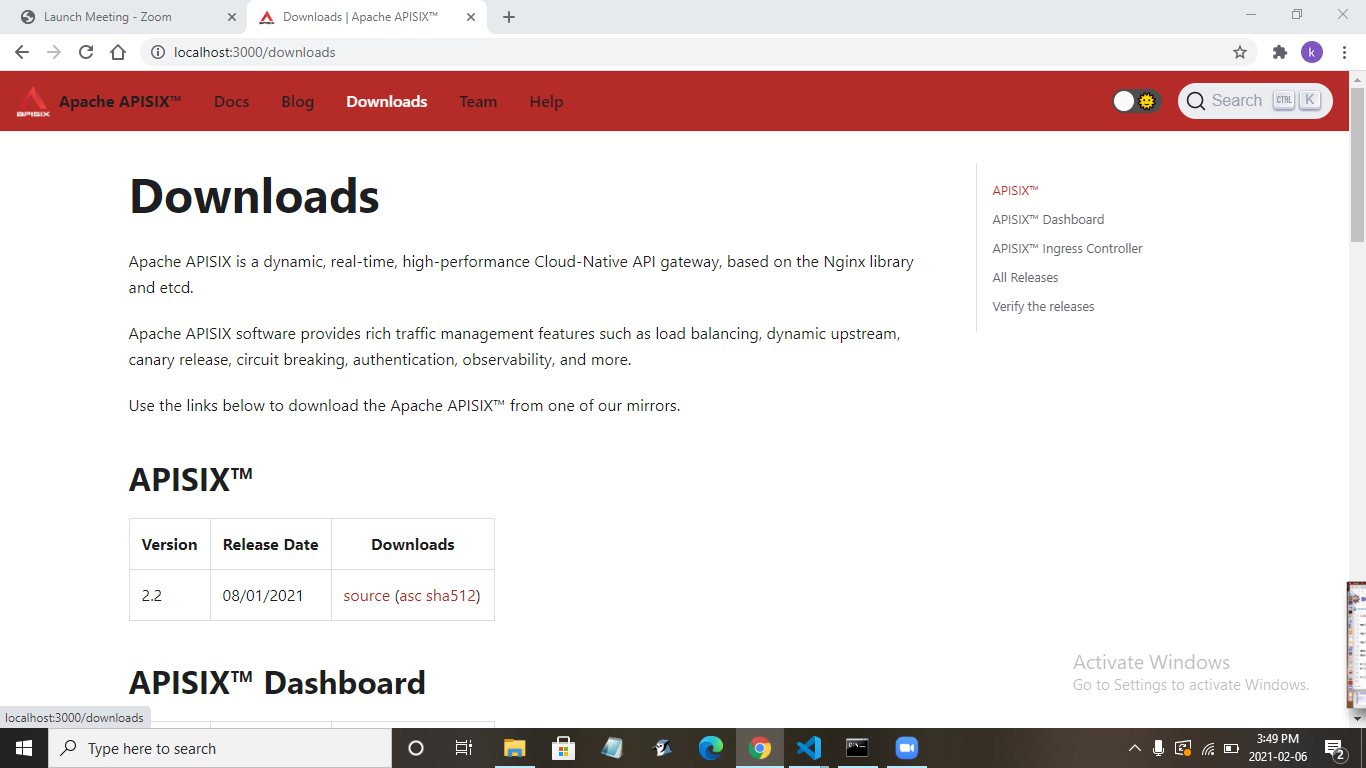Open Chrome extensions puzzle icon
Image resolution: width=1366 pixels, height=768 pixels.
1280,52
